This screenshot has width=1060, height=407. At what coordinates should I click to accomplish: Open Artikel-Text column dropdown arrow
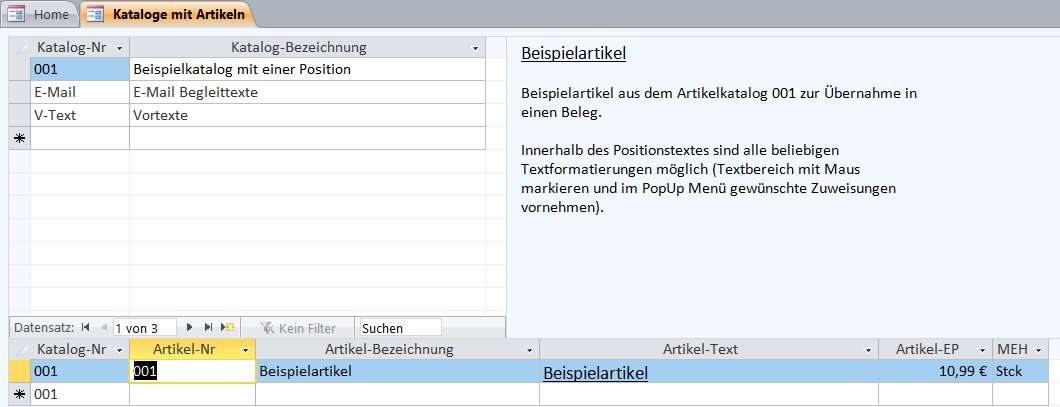coord(868,349)
